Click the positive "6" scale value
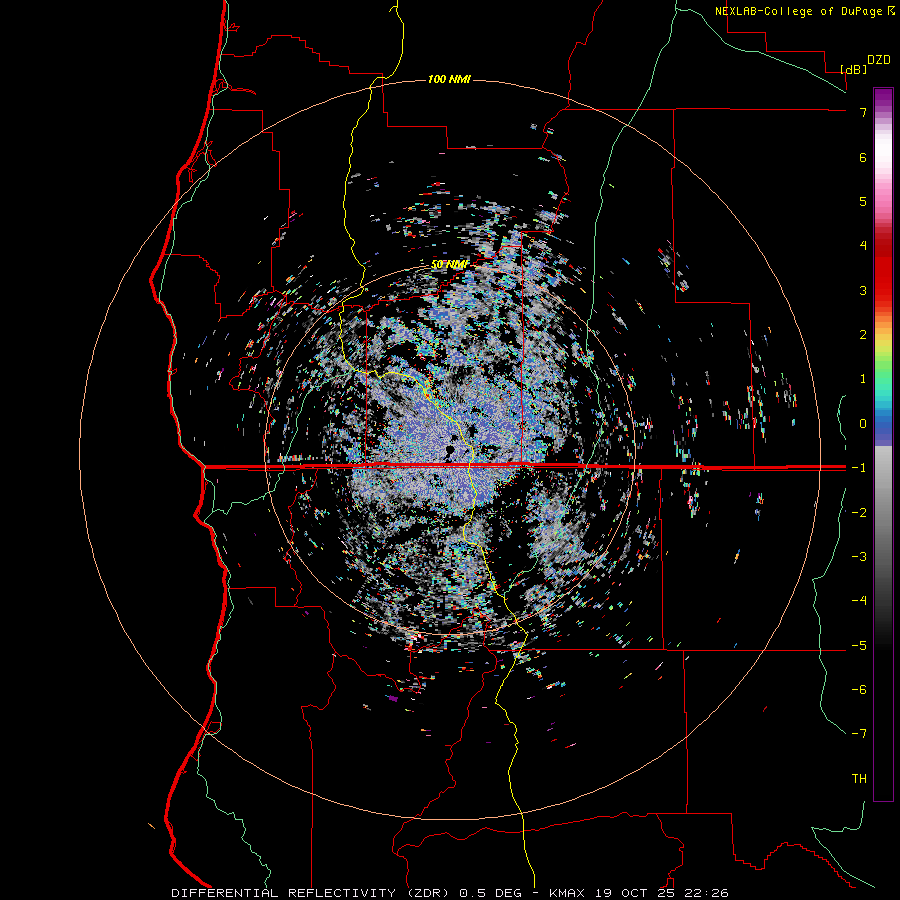 [863, 157]
